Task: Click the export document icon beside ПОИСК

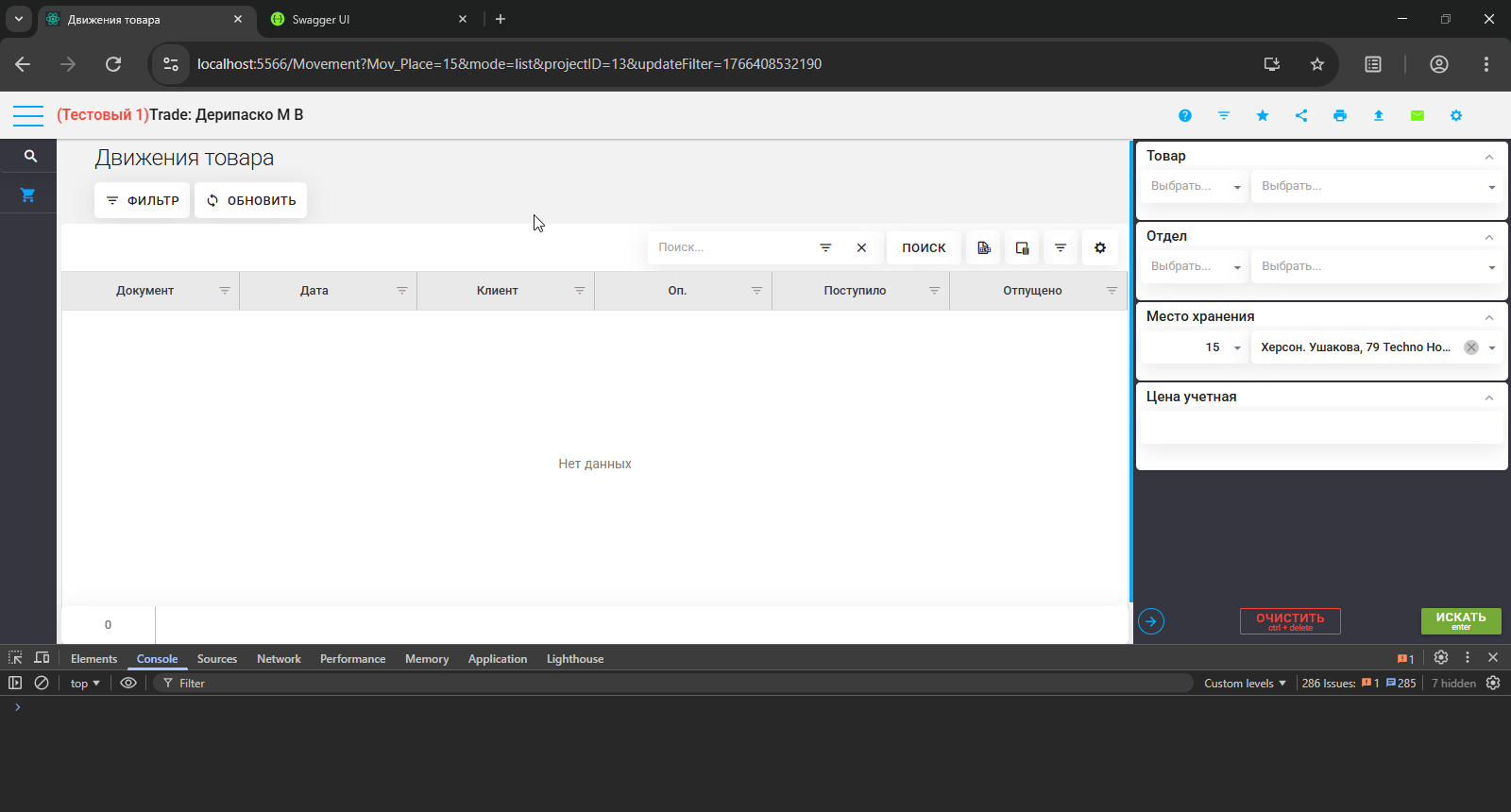Action: (x=984, y=247)
